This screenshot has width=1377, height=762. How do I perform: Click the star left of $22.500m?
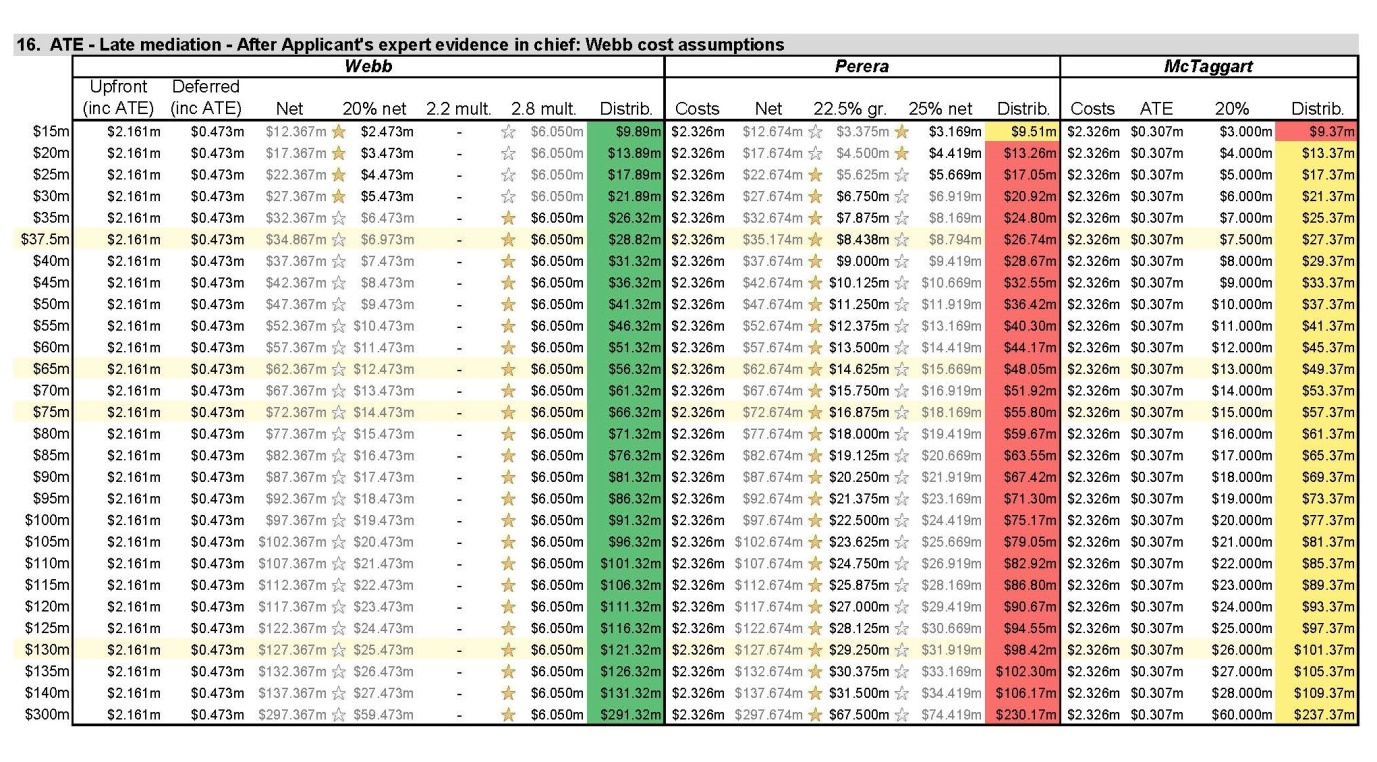click(814, 520)
